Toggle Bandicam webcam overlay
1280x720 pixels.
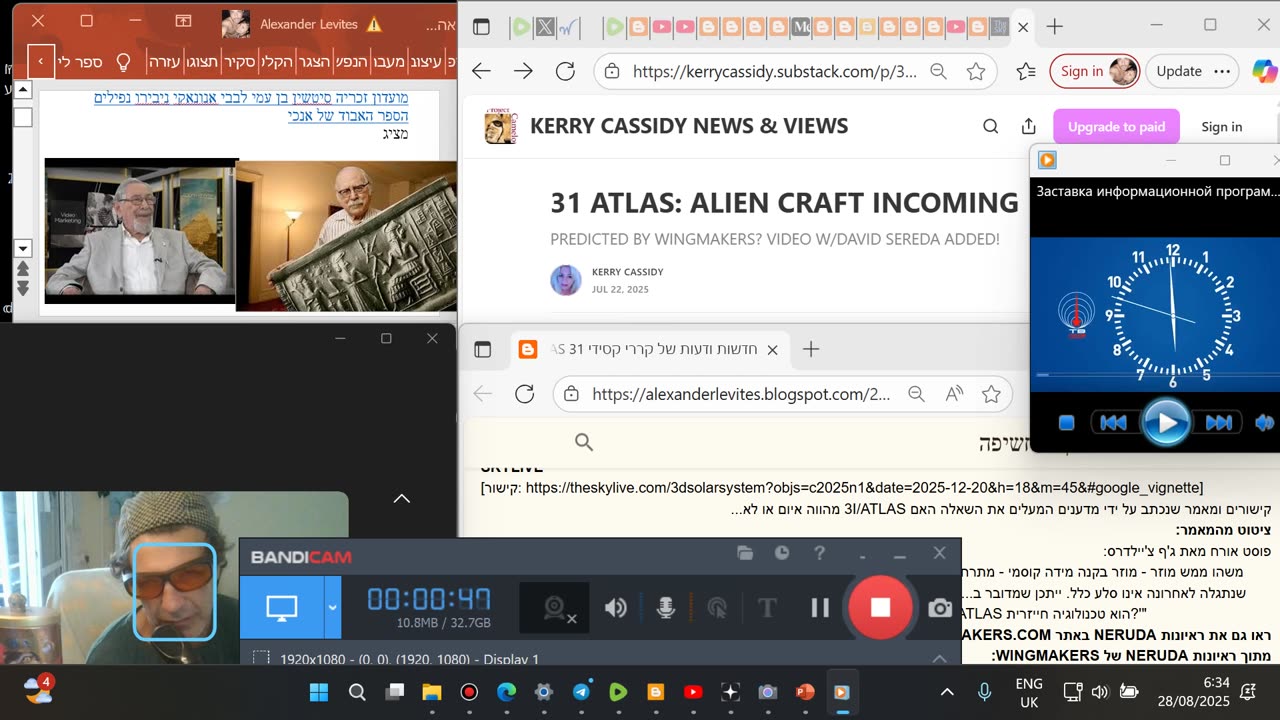tap(555, 607)
